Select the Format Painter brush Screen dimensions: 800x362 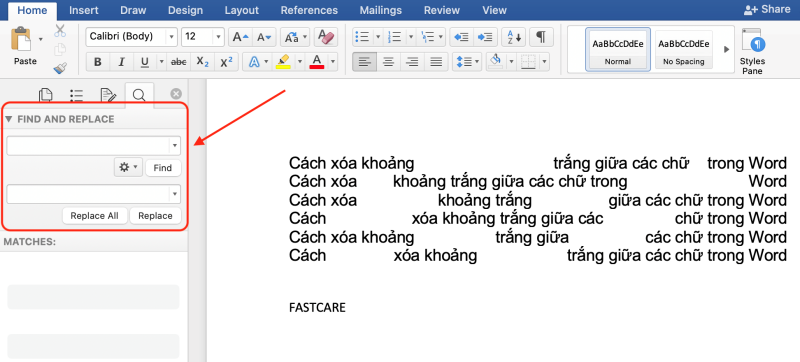click(x=60, y=68)
